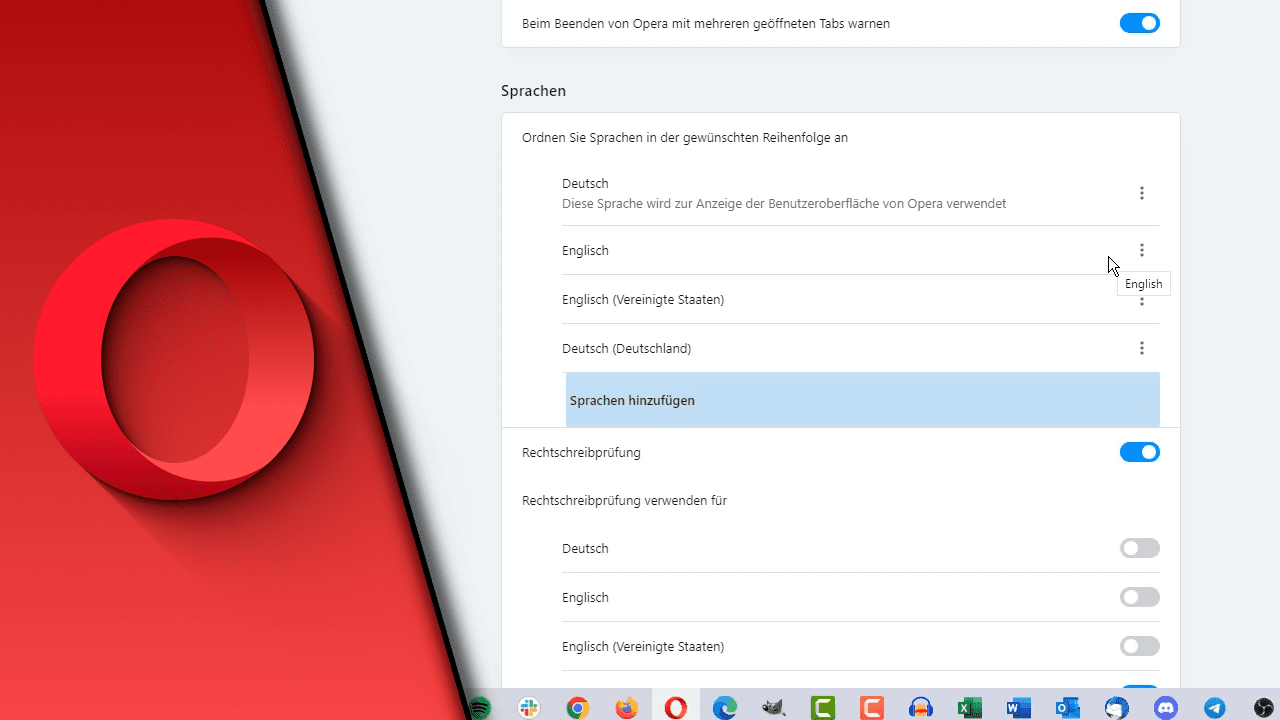This screenshot has width=1280, height=720.
Task: Open OBS Studio from the taskbar
Action: point(1264,708)
